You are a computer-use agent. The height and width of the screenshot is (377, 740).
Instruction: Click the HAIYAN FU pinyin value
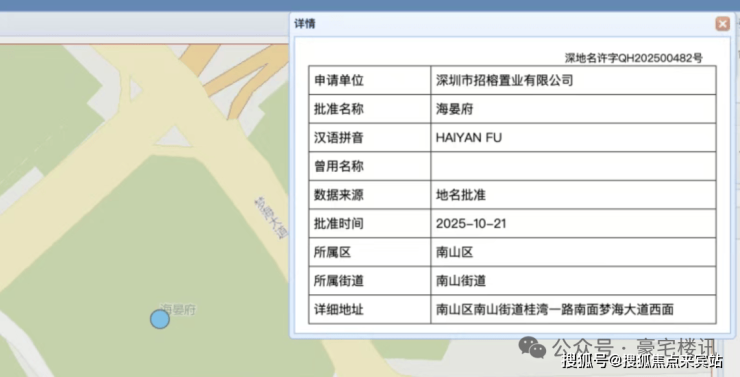point(469,138)
